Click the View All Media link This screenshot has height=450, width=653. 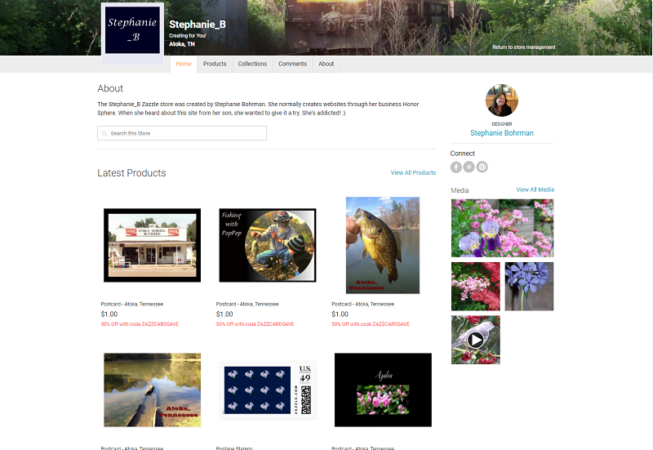tap(535, 189)
